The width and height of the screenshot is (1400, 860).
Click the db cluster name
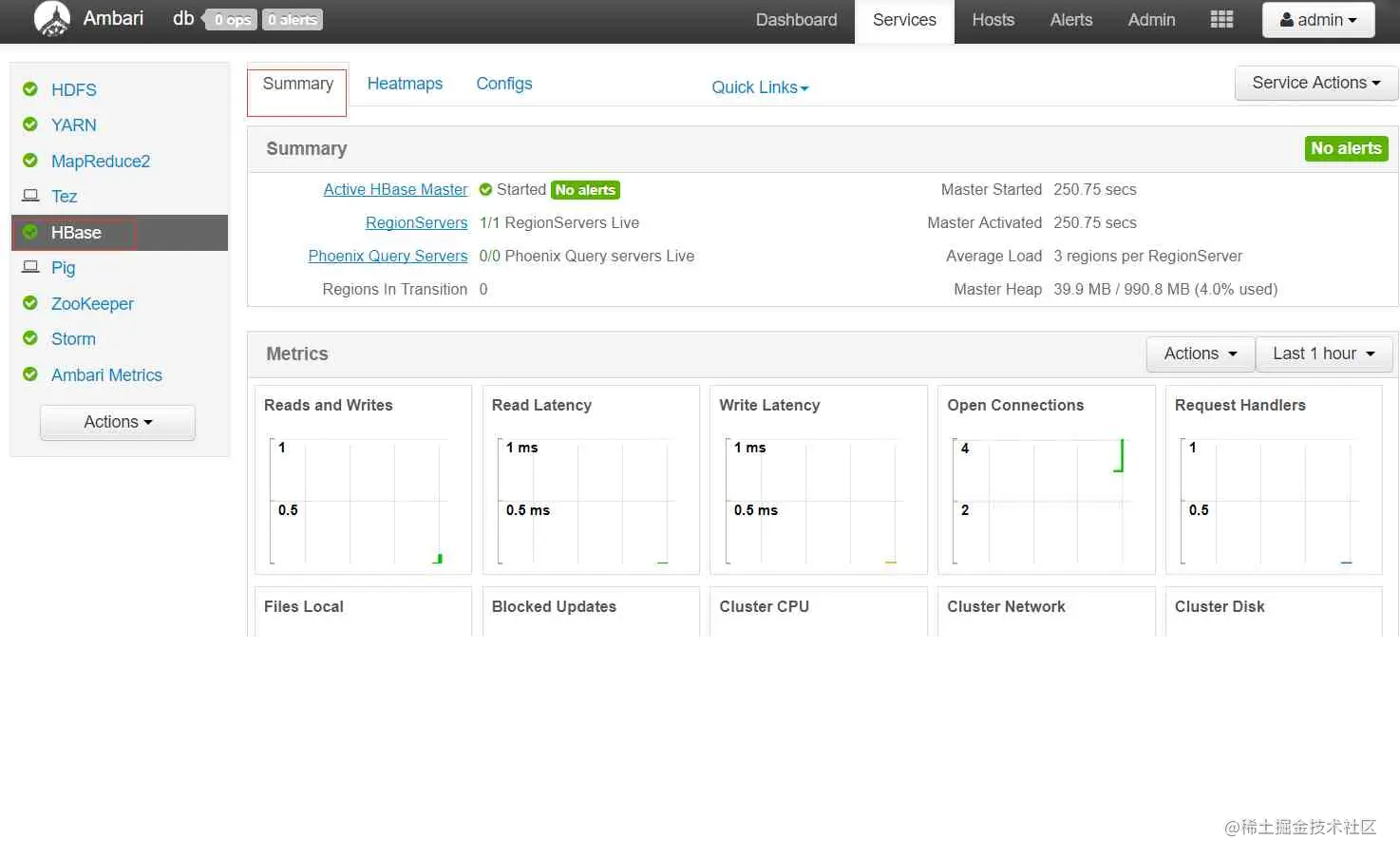[183, 19]
